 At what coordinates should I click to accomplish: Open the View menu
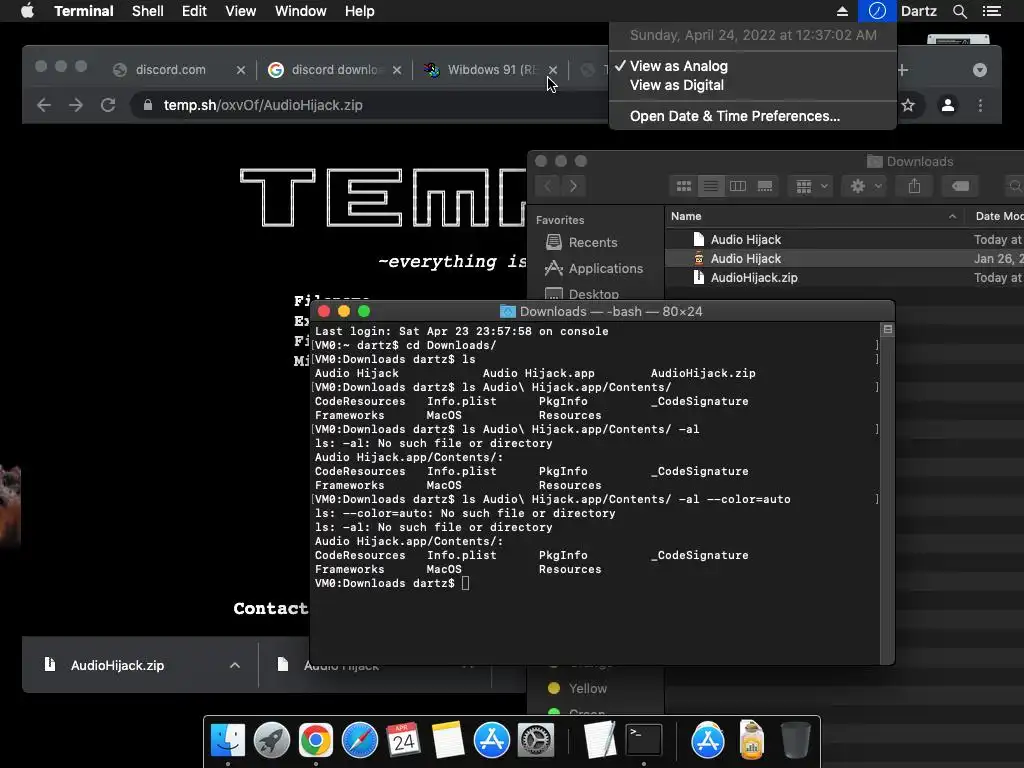(x=240, y=11)
